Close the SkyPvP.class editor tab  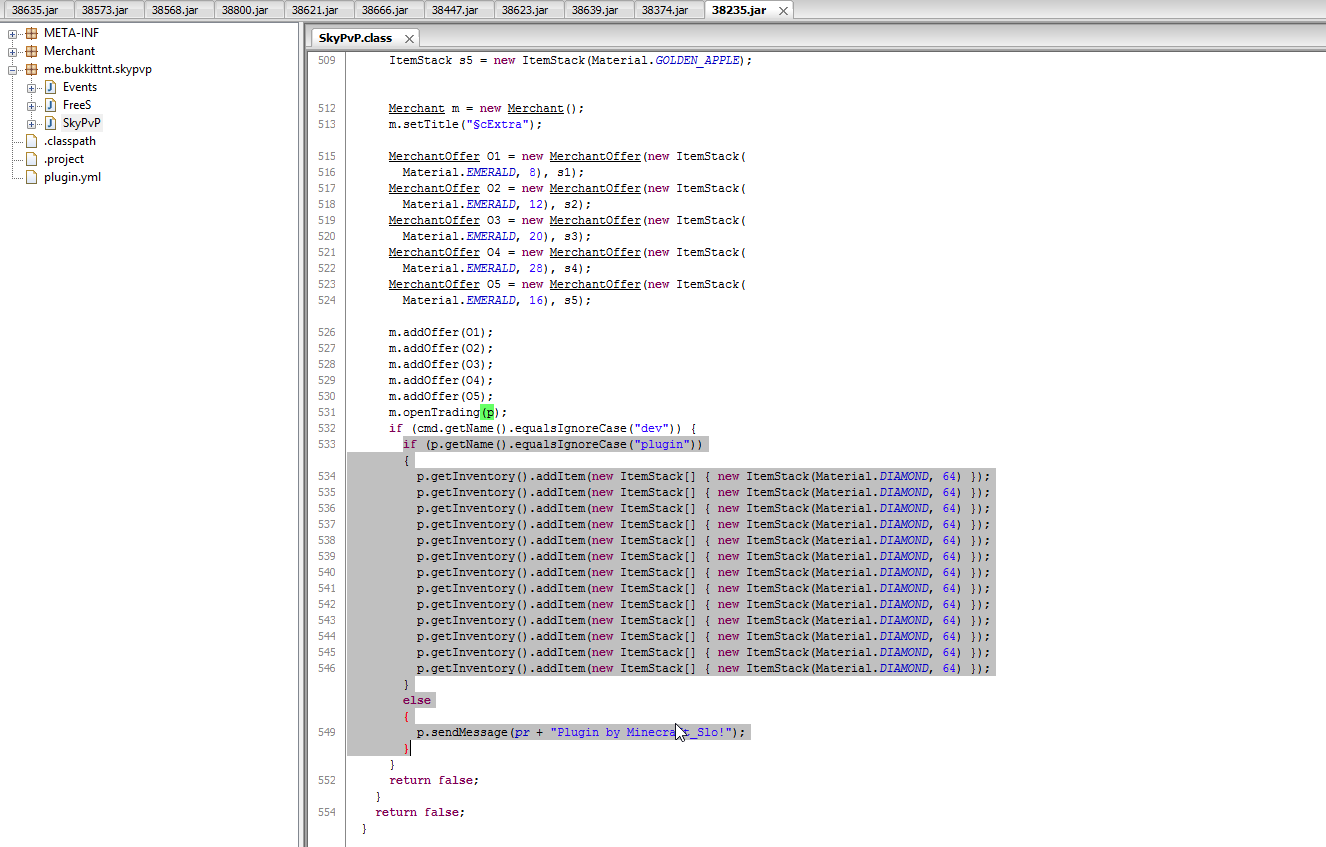click(409, 39)
